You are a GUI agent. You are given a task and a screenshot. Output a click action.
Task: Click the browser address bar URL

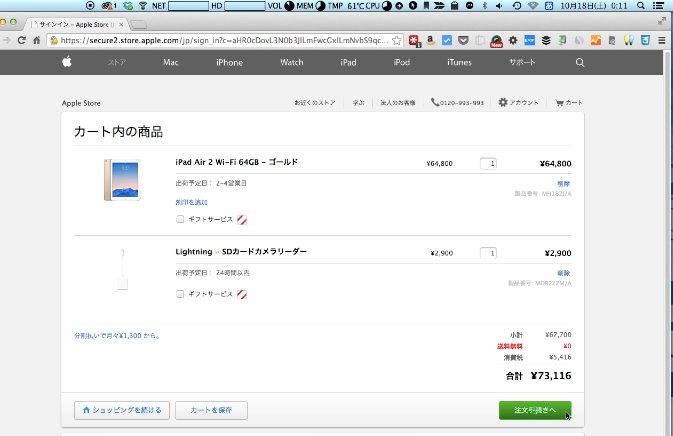pyautogui.click(x=224, y=40)
